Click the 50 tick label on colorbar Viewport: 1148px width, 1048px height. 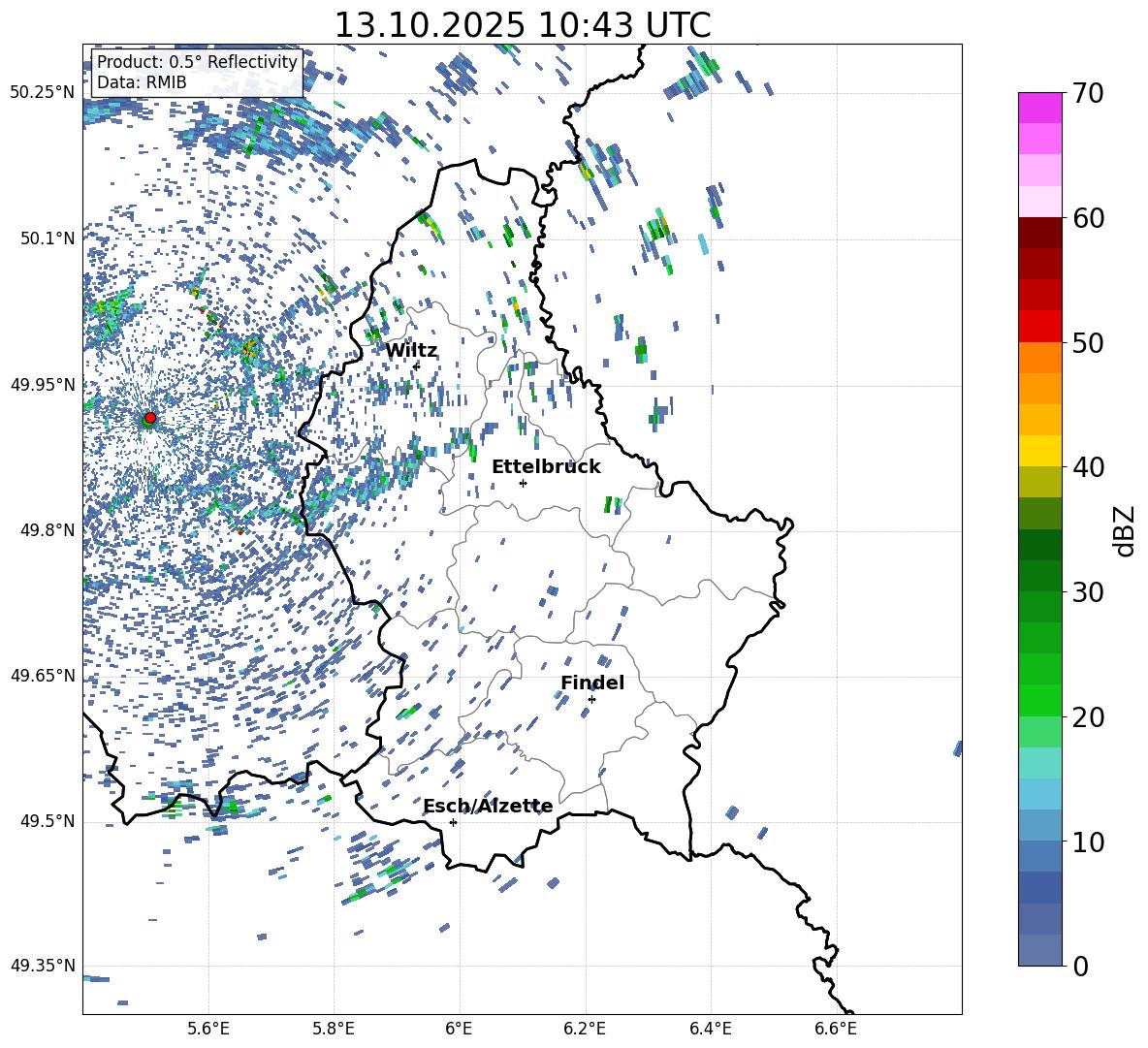pos(1088,343)
